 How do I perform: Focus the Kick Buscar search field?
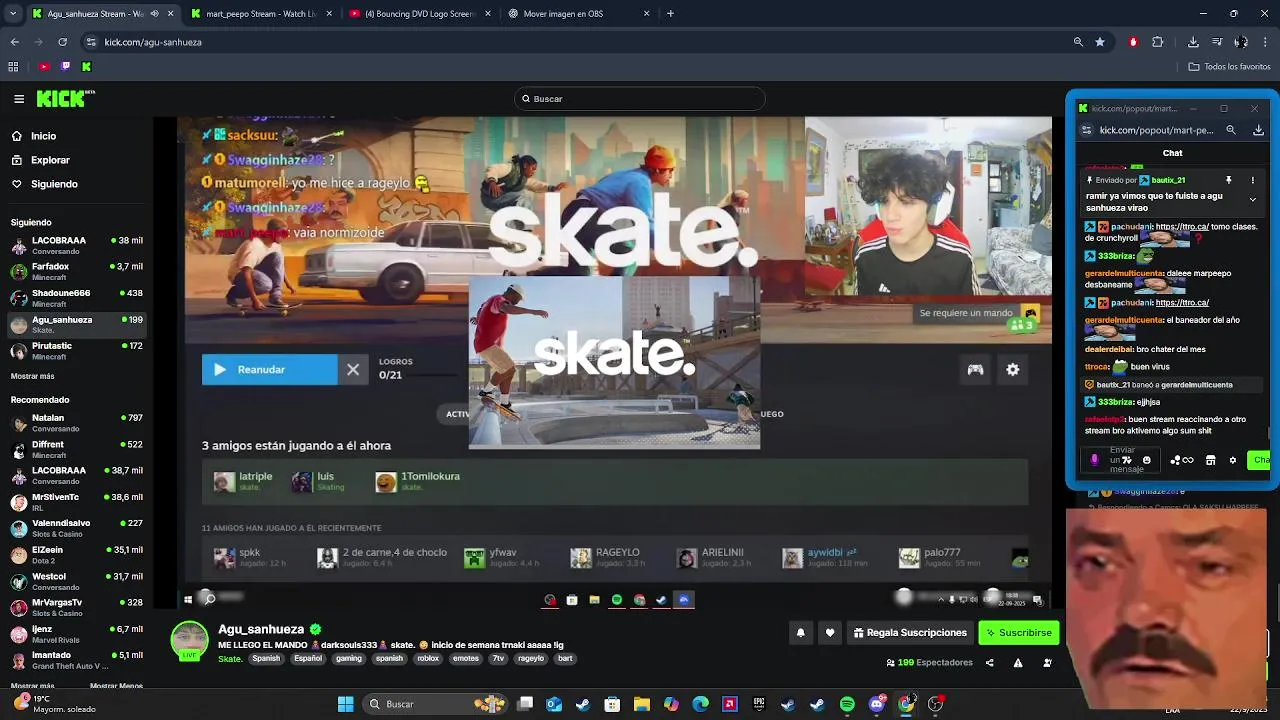click(x=640, y=99)
